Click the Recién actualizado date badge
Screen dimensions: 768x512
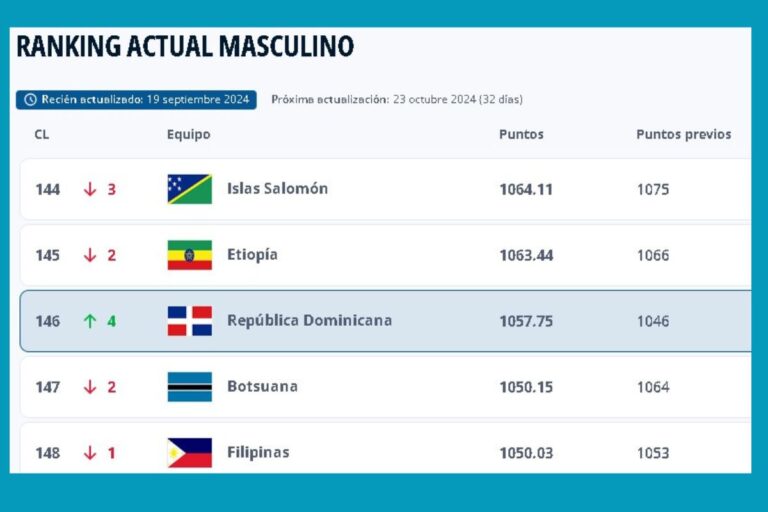(136, 100)
